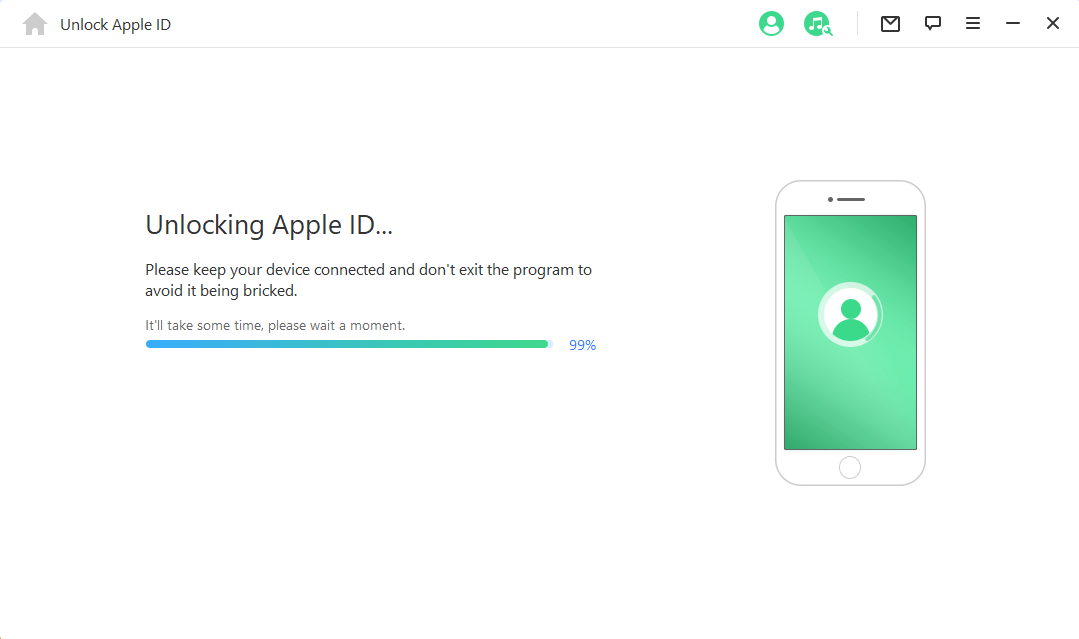Screen dimensions: 1079x639
Task: Click the unlock progress bar
Action: pos(350,344)
